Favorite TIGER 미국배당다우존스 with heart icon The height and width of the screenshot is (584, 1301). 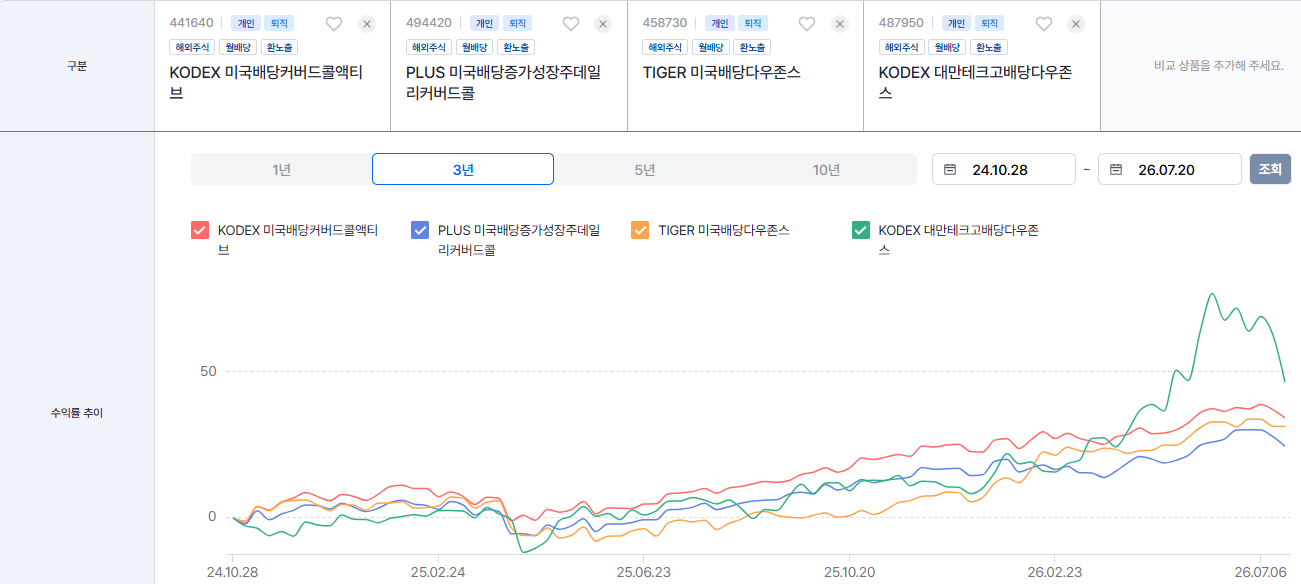tap(807, 24)
